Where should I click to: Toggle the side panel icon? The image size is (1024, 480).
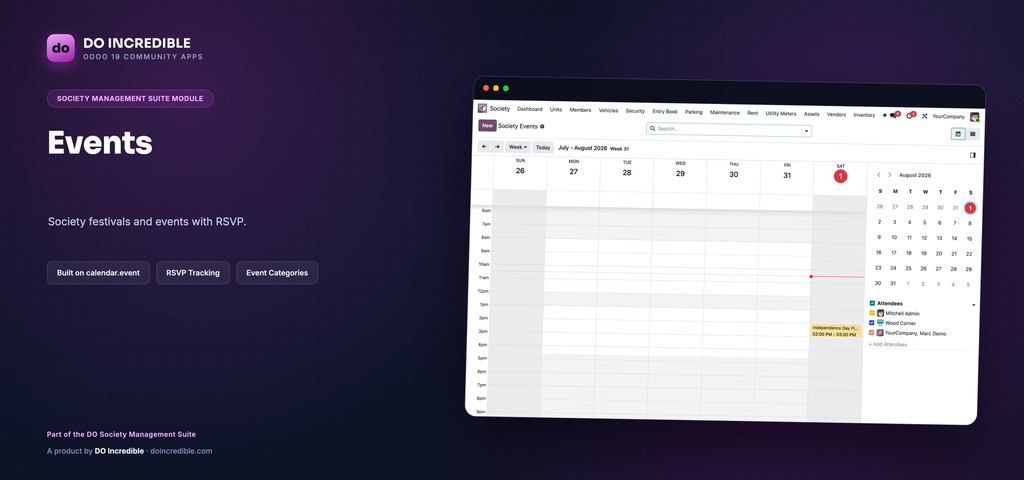click(972, 155)
